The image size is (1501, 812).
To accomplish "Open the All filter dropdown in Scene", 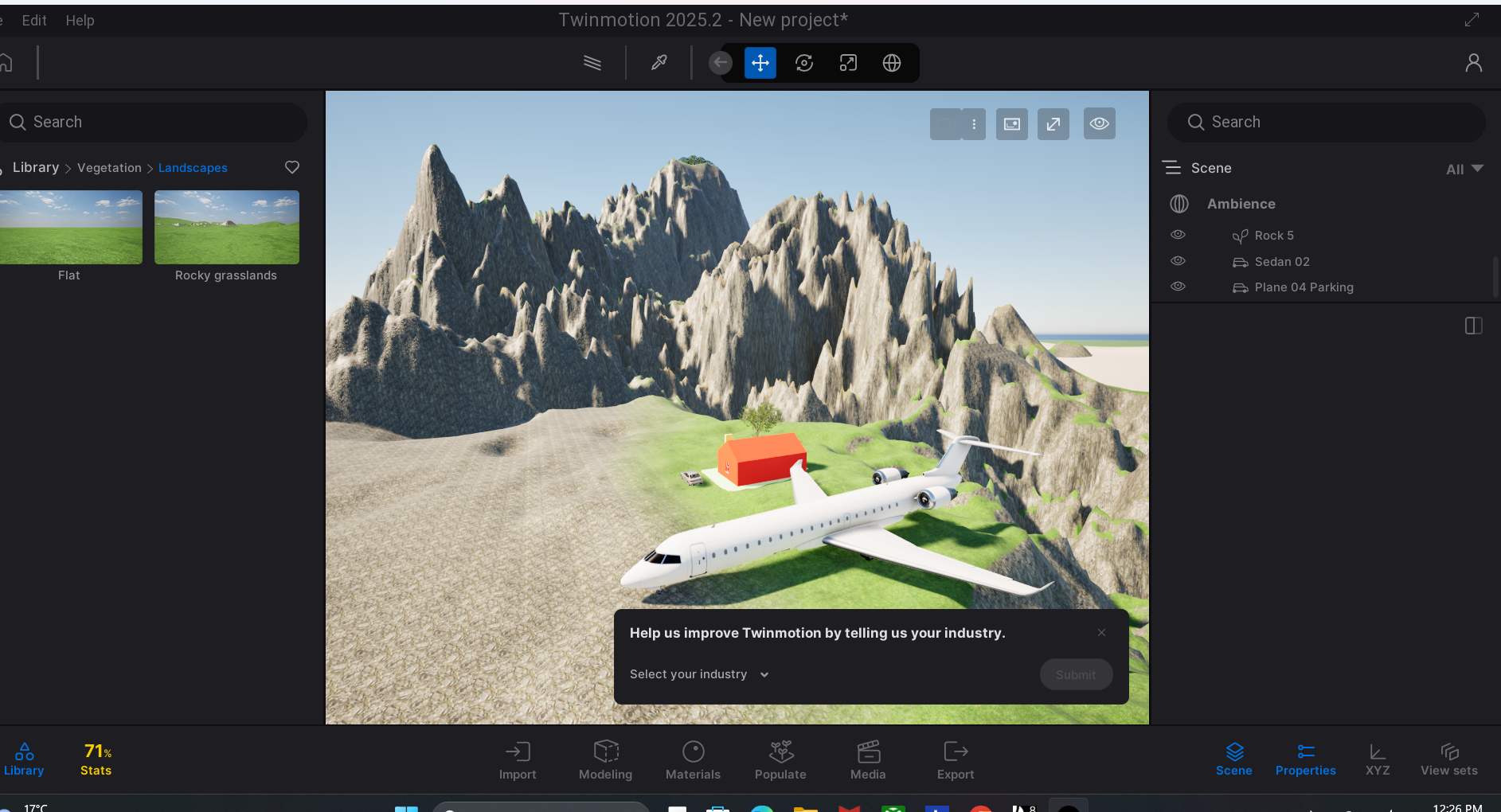I will coord(1464,169).
